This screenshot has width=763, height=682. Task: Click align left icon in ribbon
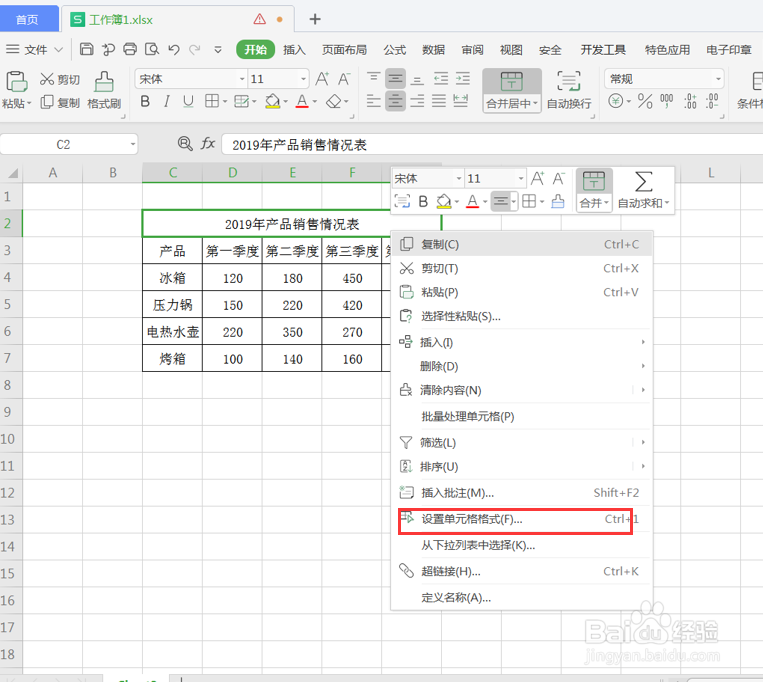pyautogui.click(x=374, y=101)
